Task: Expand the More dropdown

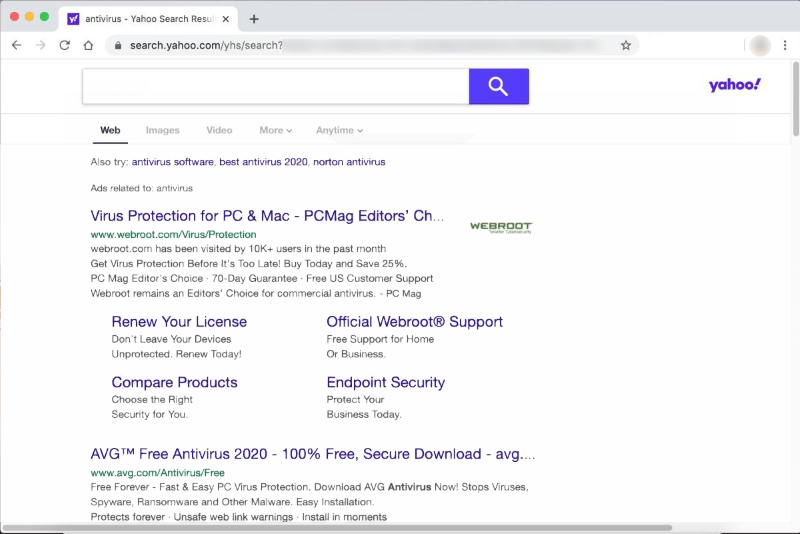Action: 276,130
